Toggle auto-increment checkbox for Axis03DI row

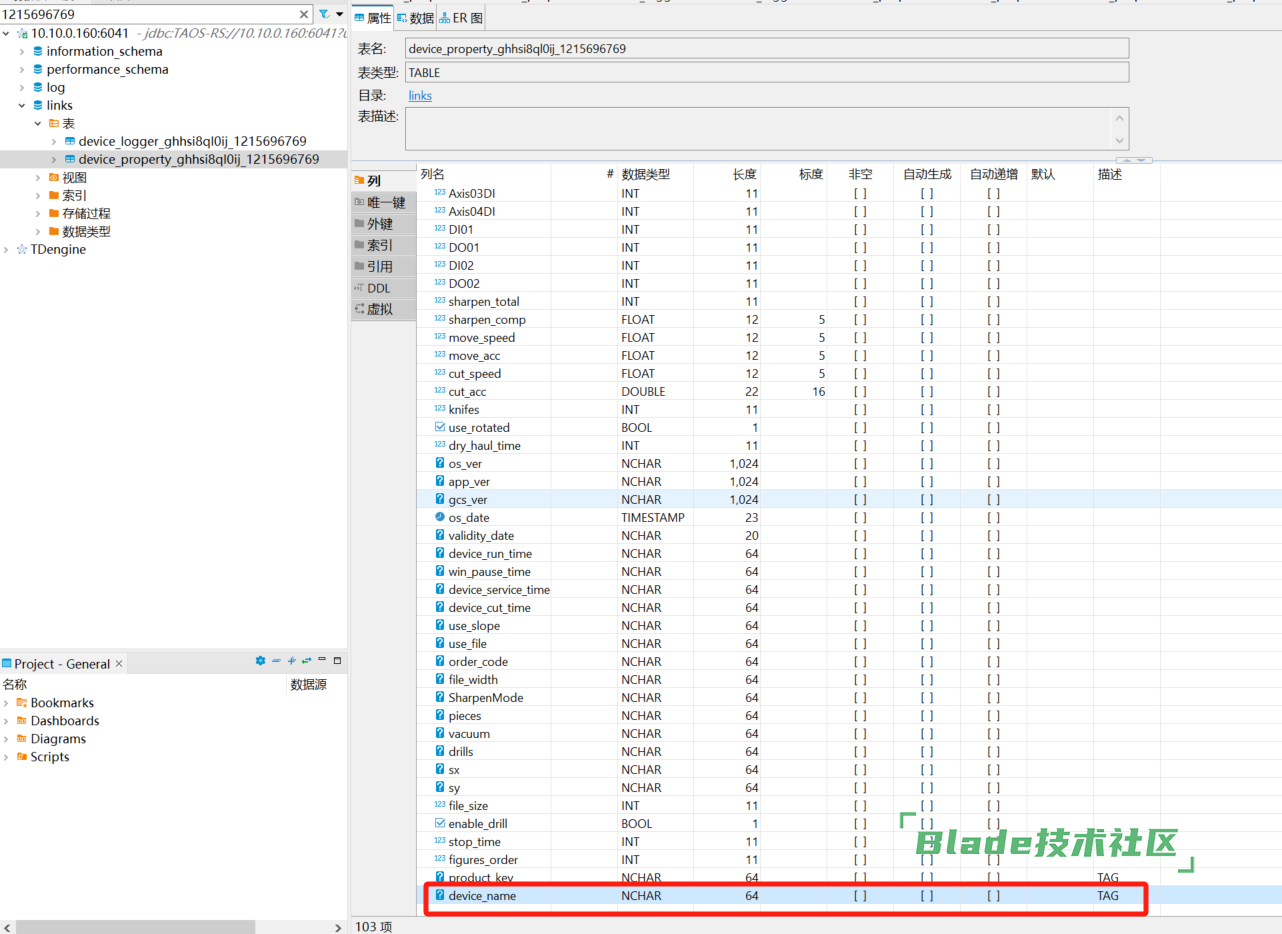pyautogui.click(x=993, y=194)
